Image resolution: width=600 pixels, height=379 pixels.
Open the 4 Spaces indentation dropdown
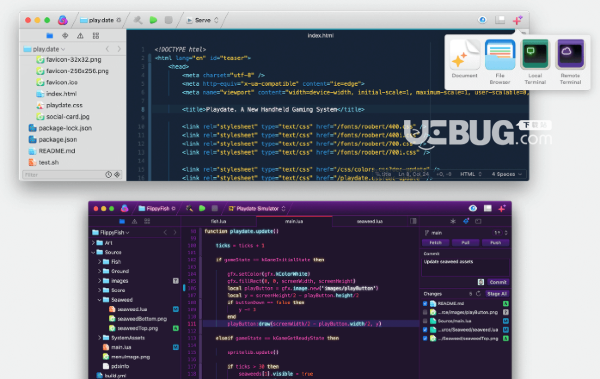(x=507, y=174)
